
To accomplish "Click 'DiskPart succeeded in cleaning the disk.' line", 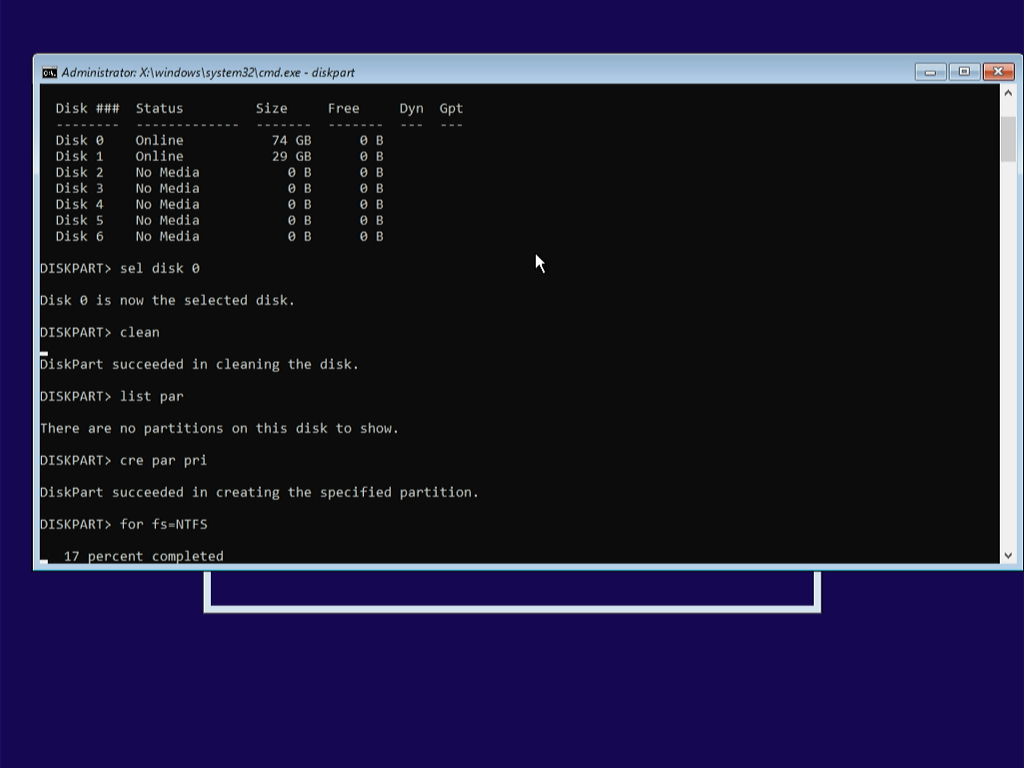I will pyautogui.click(x=199, y=364).
